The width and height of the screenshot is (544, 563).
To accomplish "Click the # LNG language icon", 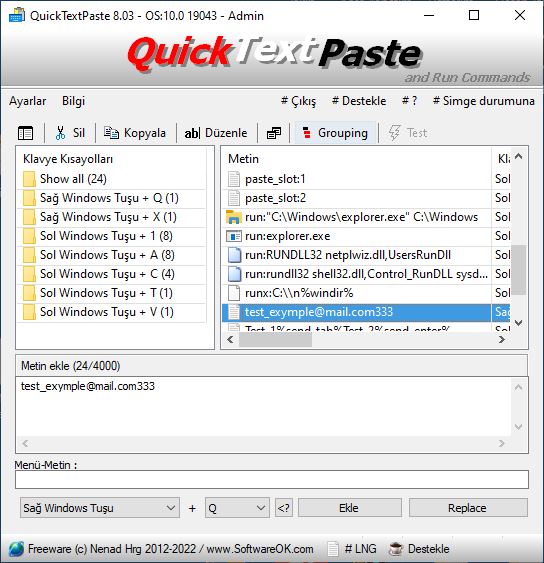I will [x=333, y=549].
